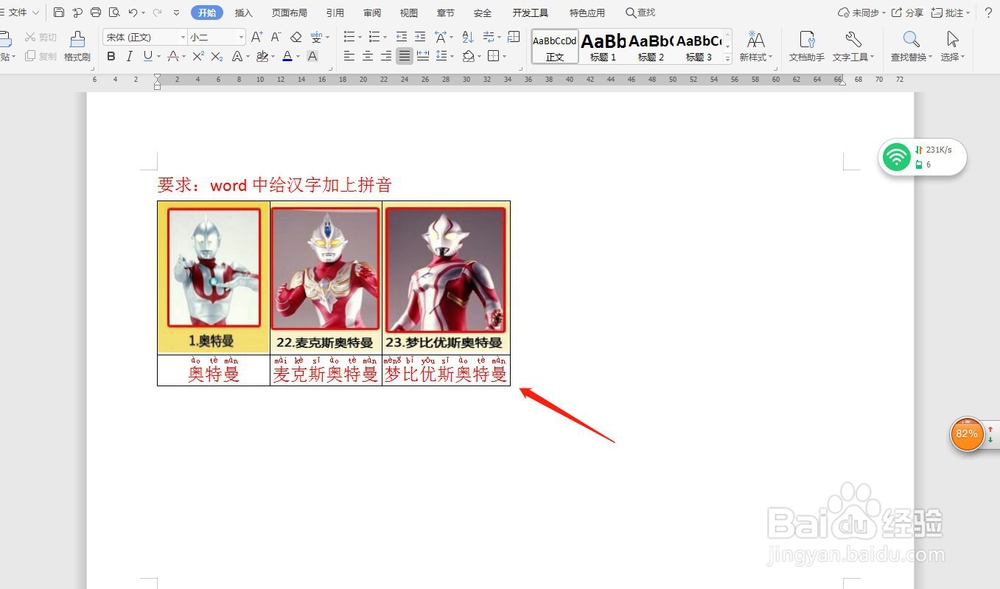1000x589 pixels.
Task: Apply the 正文 style
Action: pos(555,47)
